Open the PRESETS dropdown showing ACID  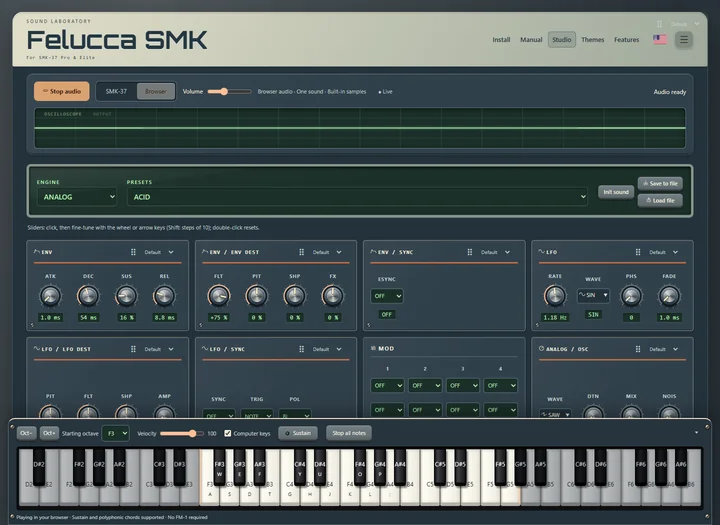[x=357, y=197]
